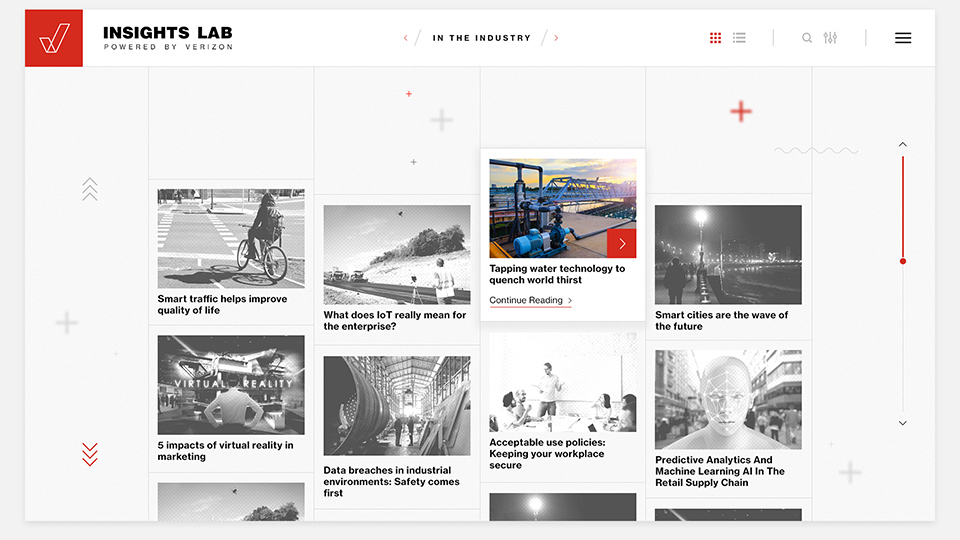Open the filter sliders icon
The width and height of the screenshot is (960, 540).
[x=830, y=38]
